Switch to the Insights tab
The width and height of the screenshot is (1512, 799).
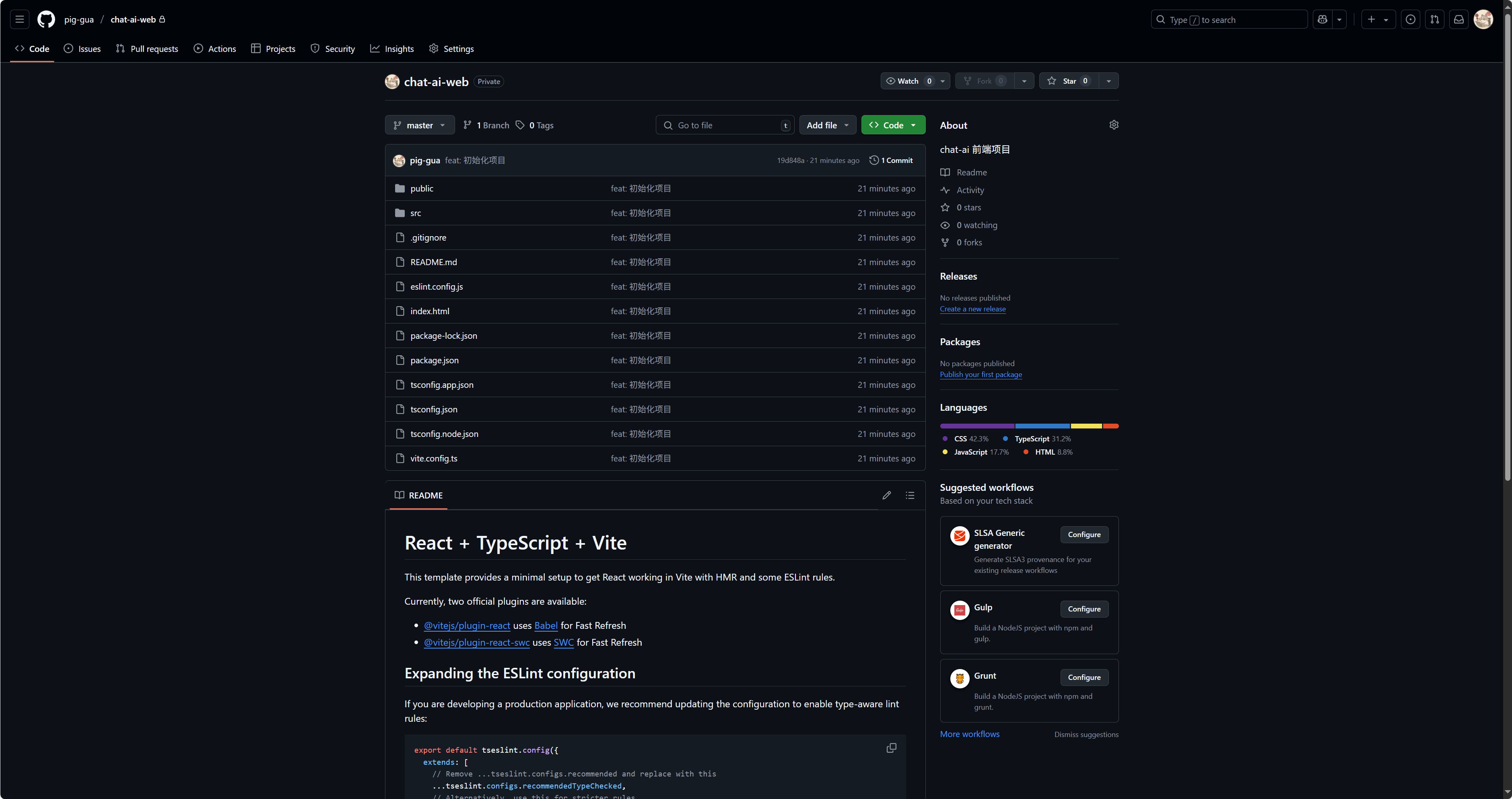[x=392, y=49]
